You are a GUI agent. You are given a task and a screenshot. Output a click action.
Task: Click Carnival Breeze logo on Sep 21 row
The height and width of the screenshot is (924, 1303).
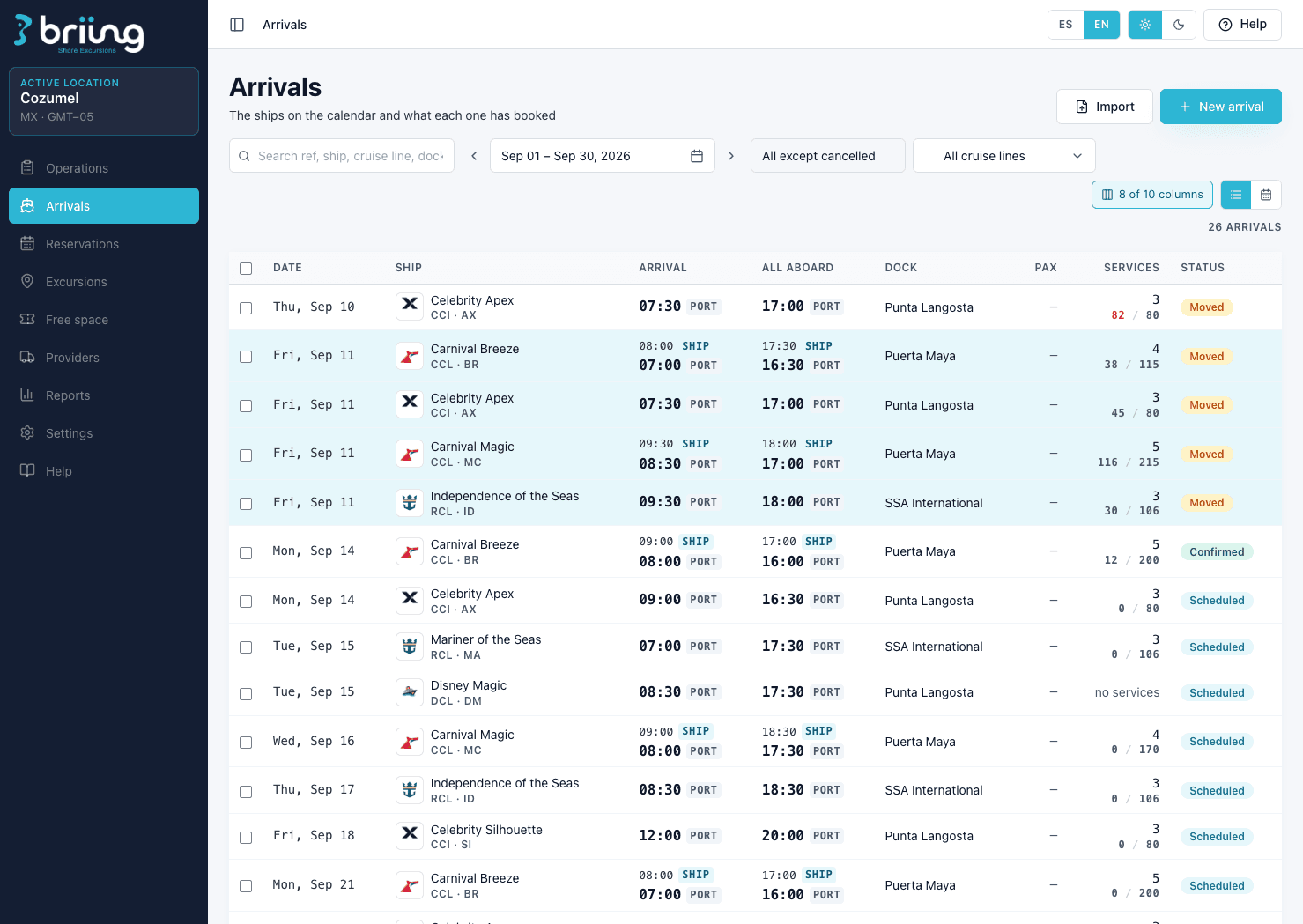[410, 885]
